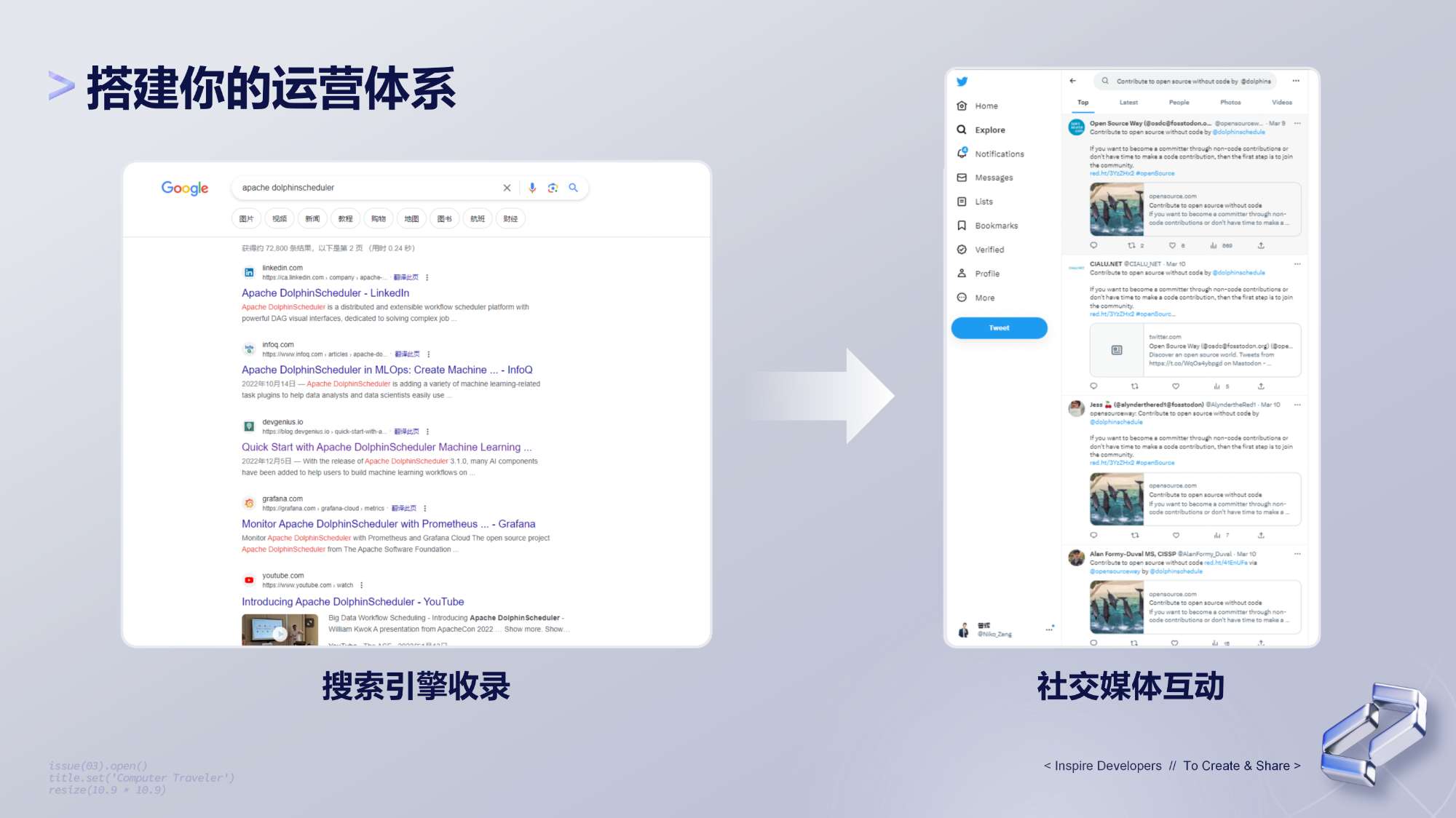Share the Open Source Way tweet
Screen dimensions: 1456x818
pyautogui.click(x=1261, y=245)
